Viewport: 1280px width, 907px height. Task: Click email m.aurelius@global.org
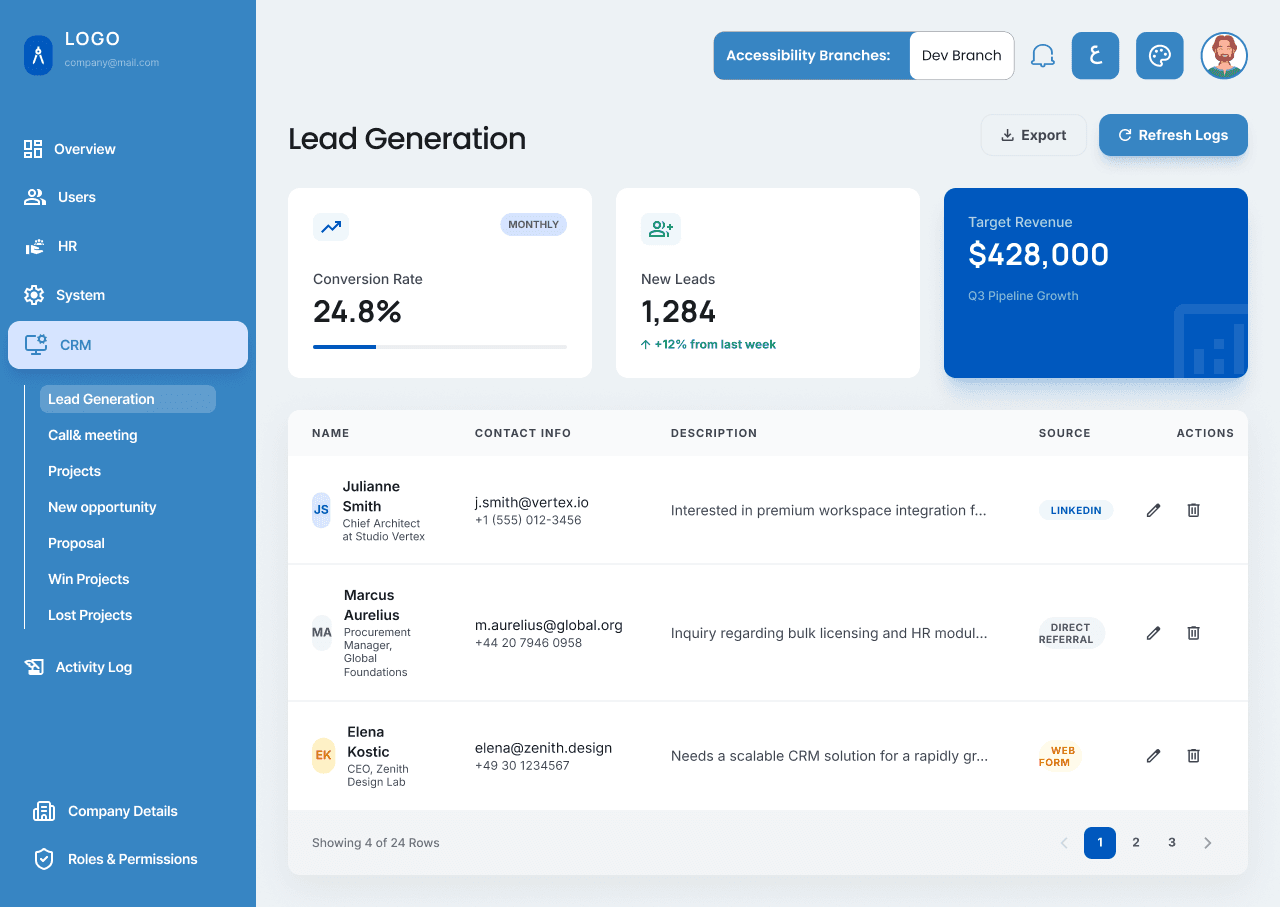(549, 625)
